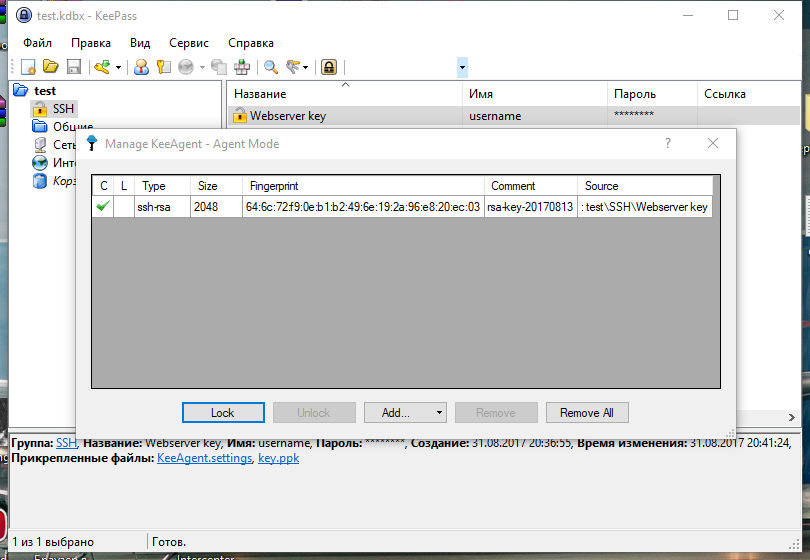Image resolution: width=810 pixels, height=560 pixels.
Task: Select the ssh-rsa key row in list
Action: (400, 207)
